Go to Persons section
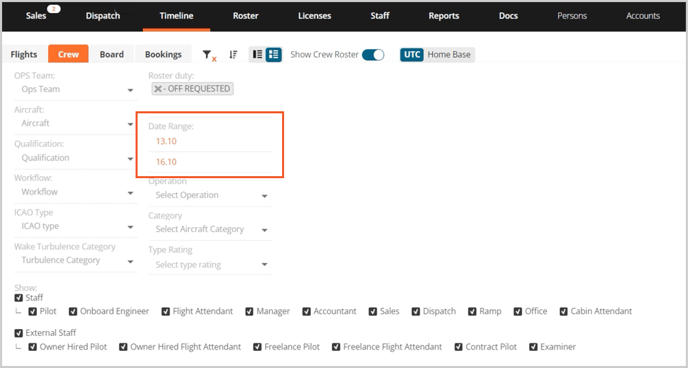 572,16
